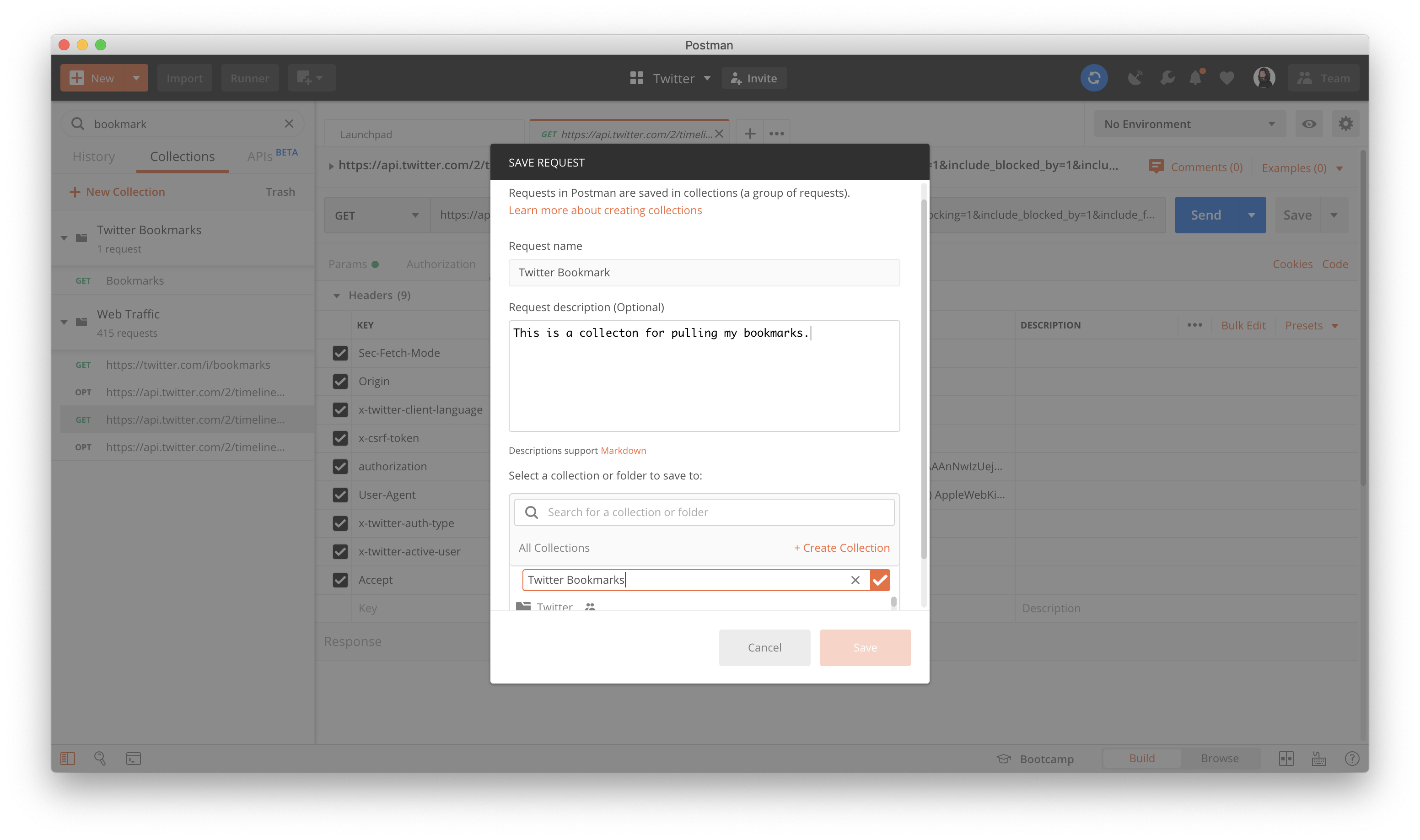Click the Create Collection link
1420x840 pixels.
(x=842, y=547)
